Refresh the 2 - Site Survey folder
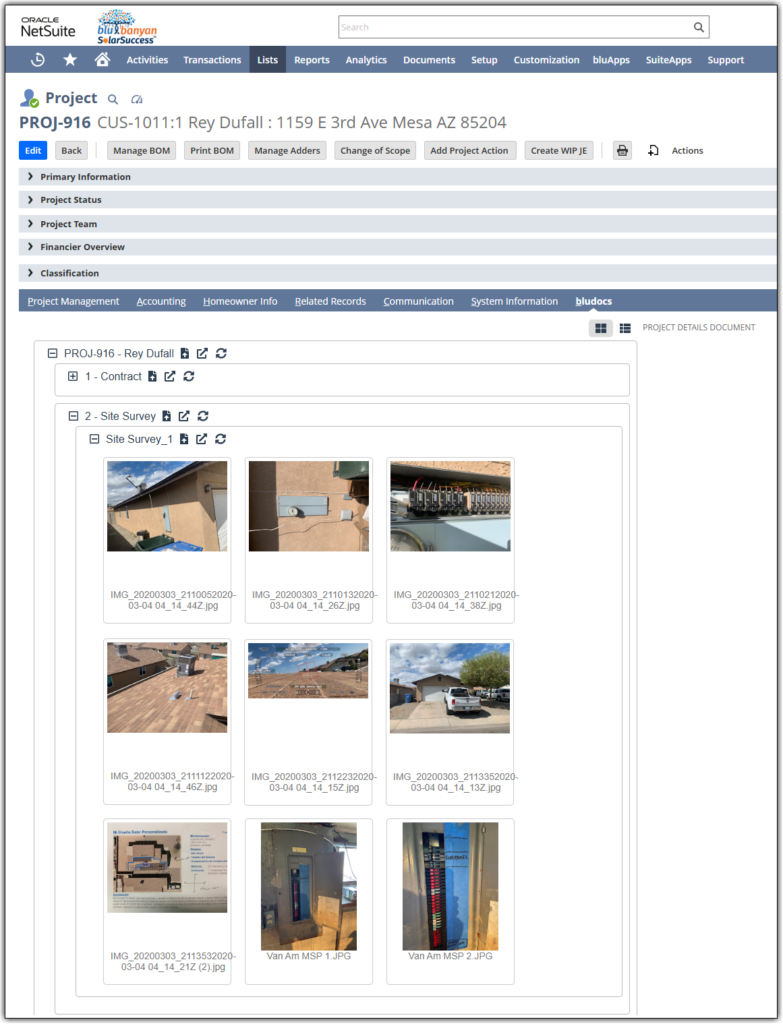Image resolution: width=783 pixels, height=1024 pixels. tap(203, 416)
